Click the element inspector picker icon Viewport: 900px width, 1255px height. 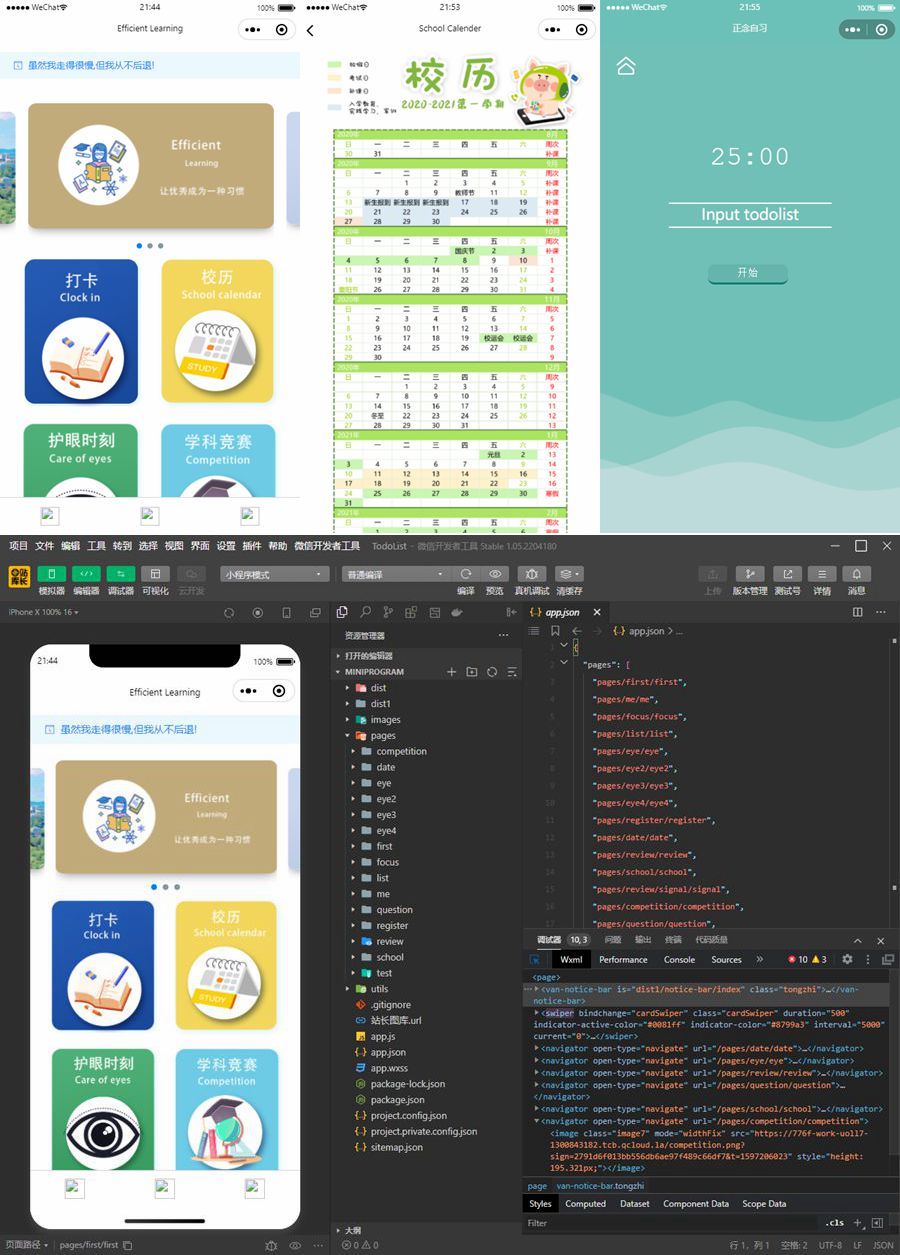point(535,960)
